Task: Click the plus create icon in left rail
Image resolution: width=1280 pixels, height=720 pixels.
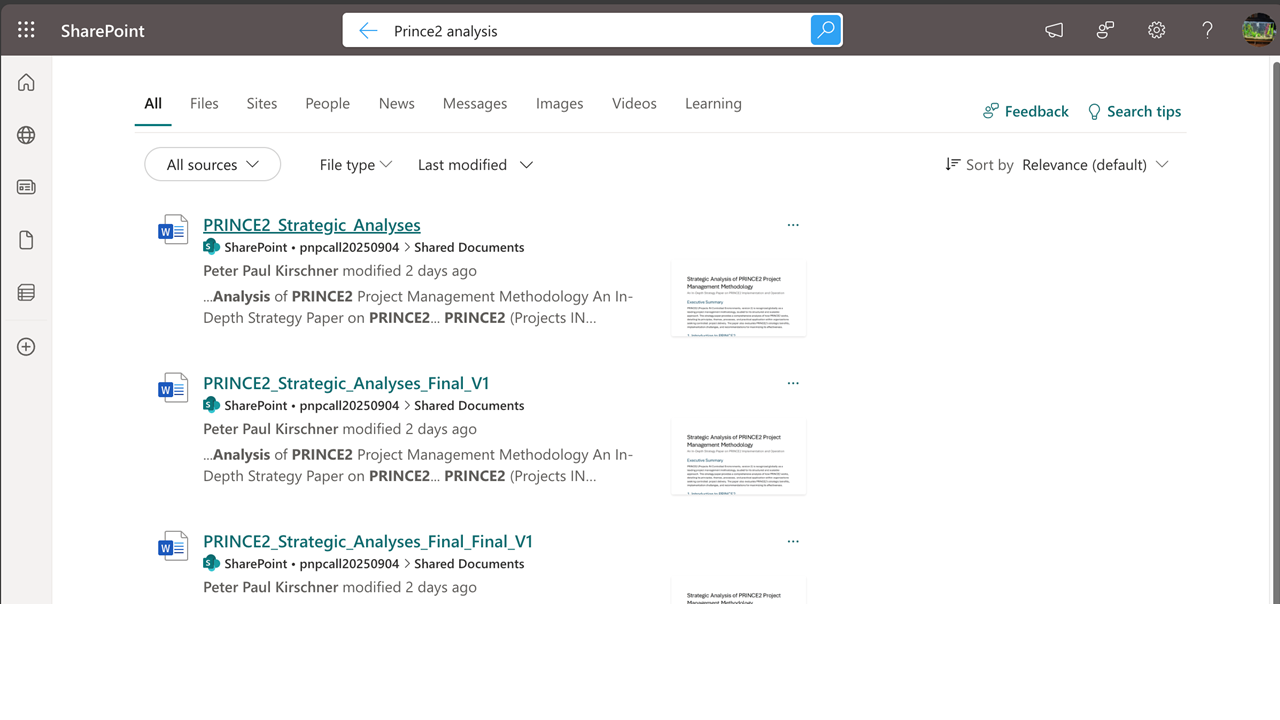Action: (x=26, y=347)
